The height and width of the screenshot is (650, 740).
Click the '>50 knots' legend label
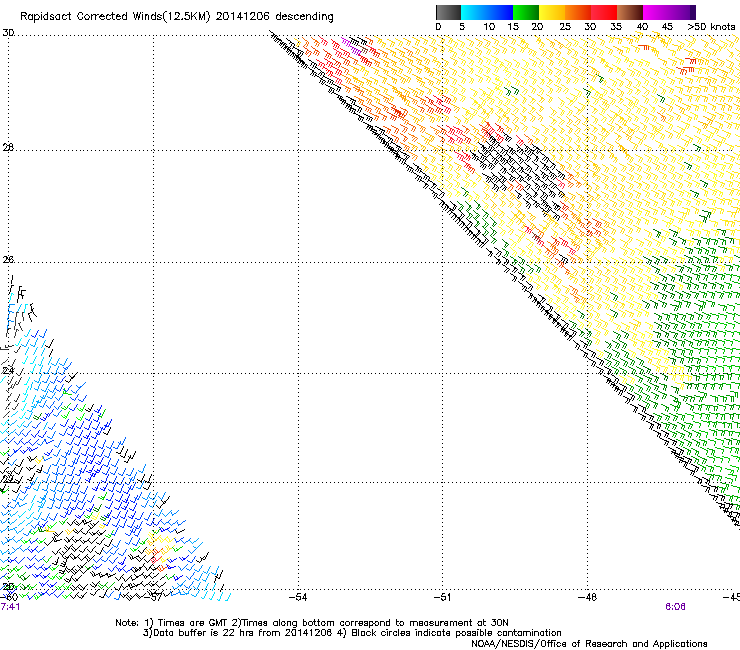pyautogui.click(x=711, y=27)
